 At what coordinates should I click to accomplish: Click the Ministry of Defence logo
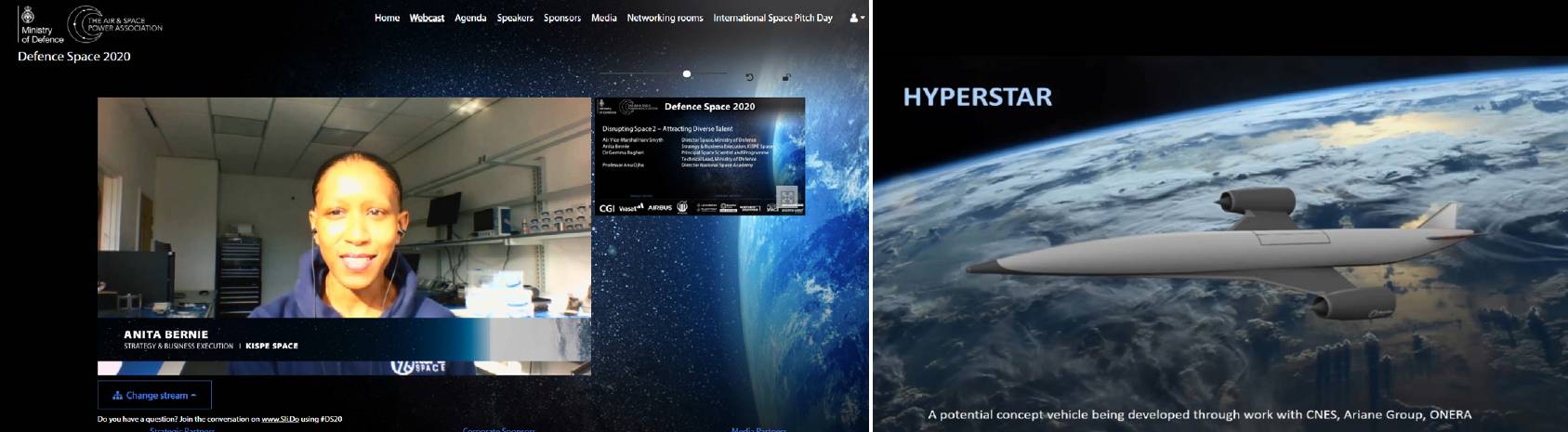click(41, 24)
